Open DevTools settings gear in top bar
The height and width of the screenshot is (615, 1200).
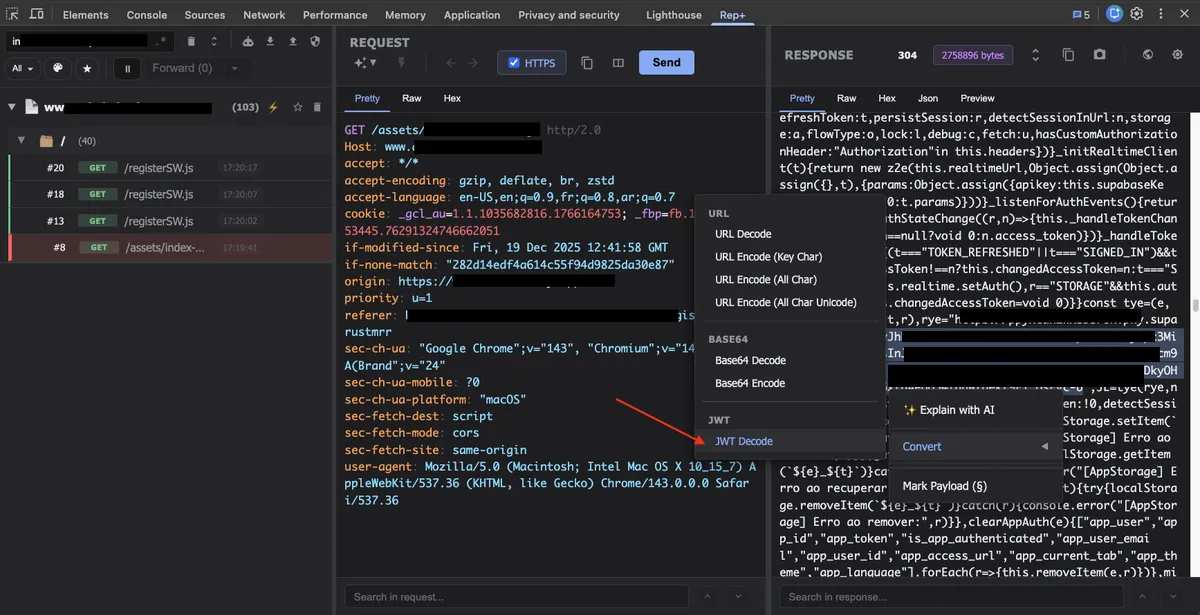tap(1137, 14)
